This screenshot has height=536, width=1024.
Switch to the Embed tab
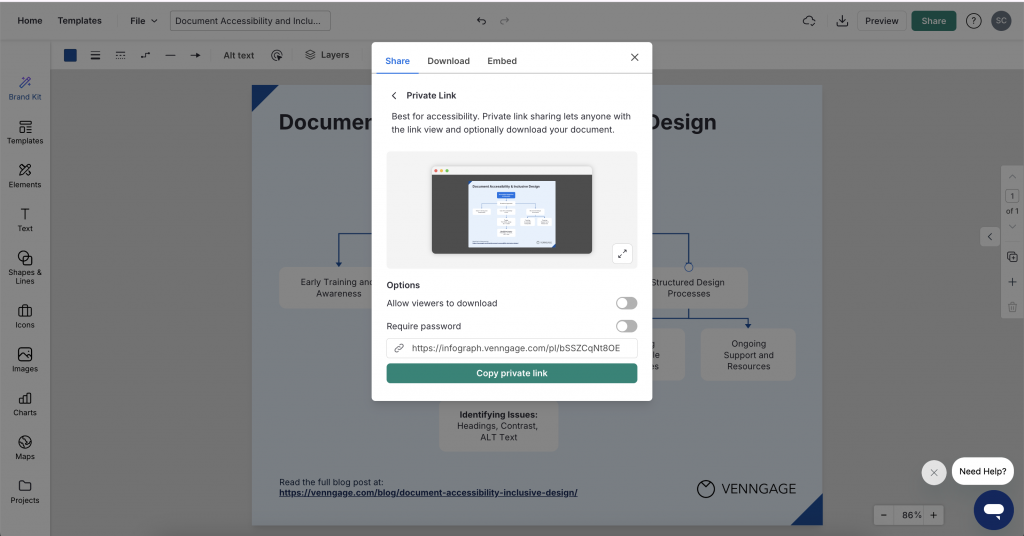coord(502,61)
